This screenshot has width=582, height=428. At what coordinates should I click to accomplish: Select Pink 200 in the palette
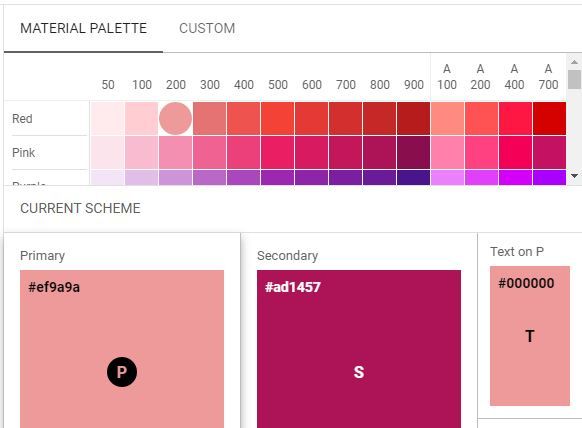click(x=176, y=152)
